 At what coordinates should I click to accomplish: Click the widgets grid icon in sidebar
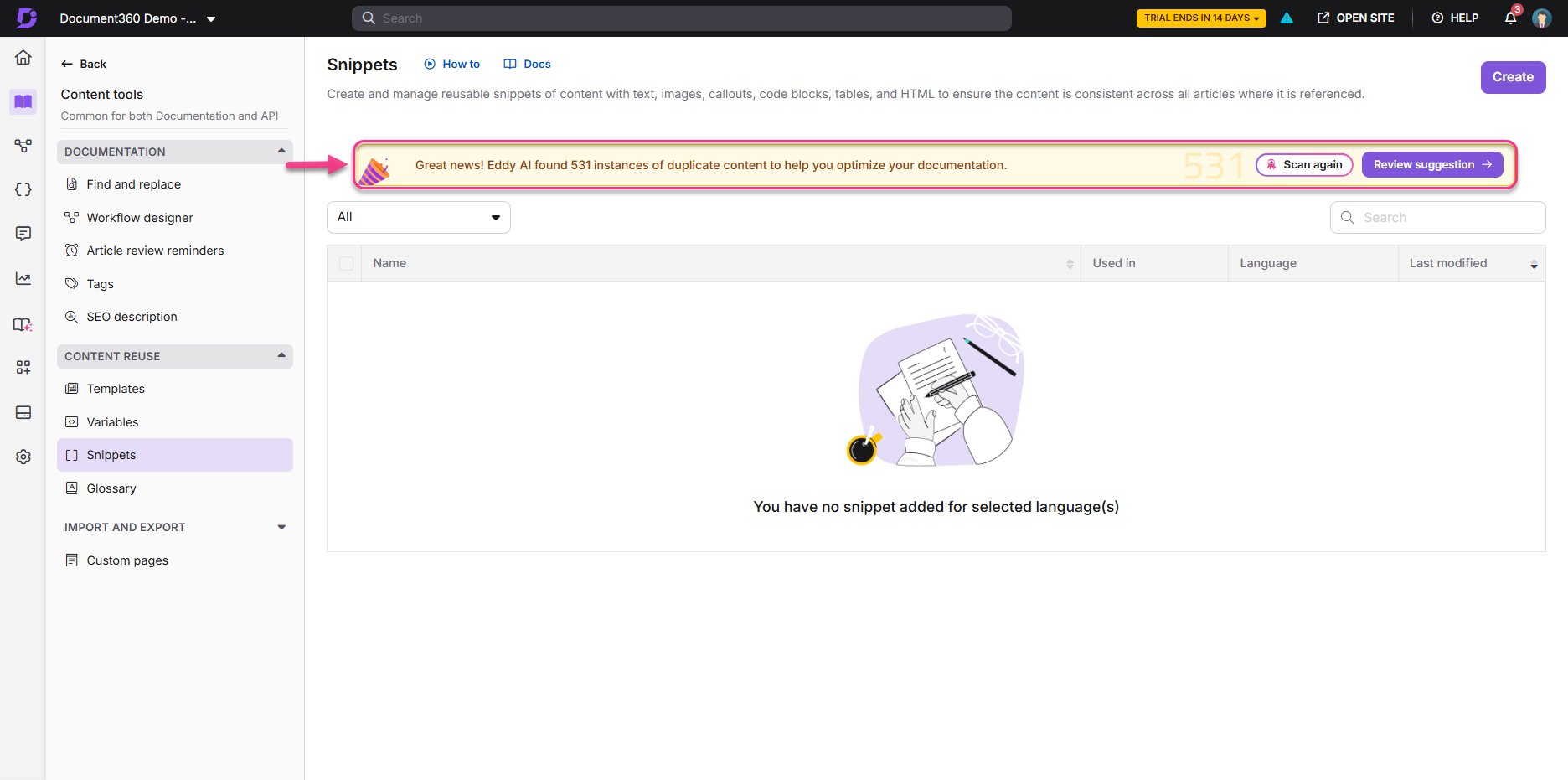click(x=23, y=367)
